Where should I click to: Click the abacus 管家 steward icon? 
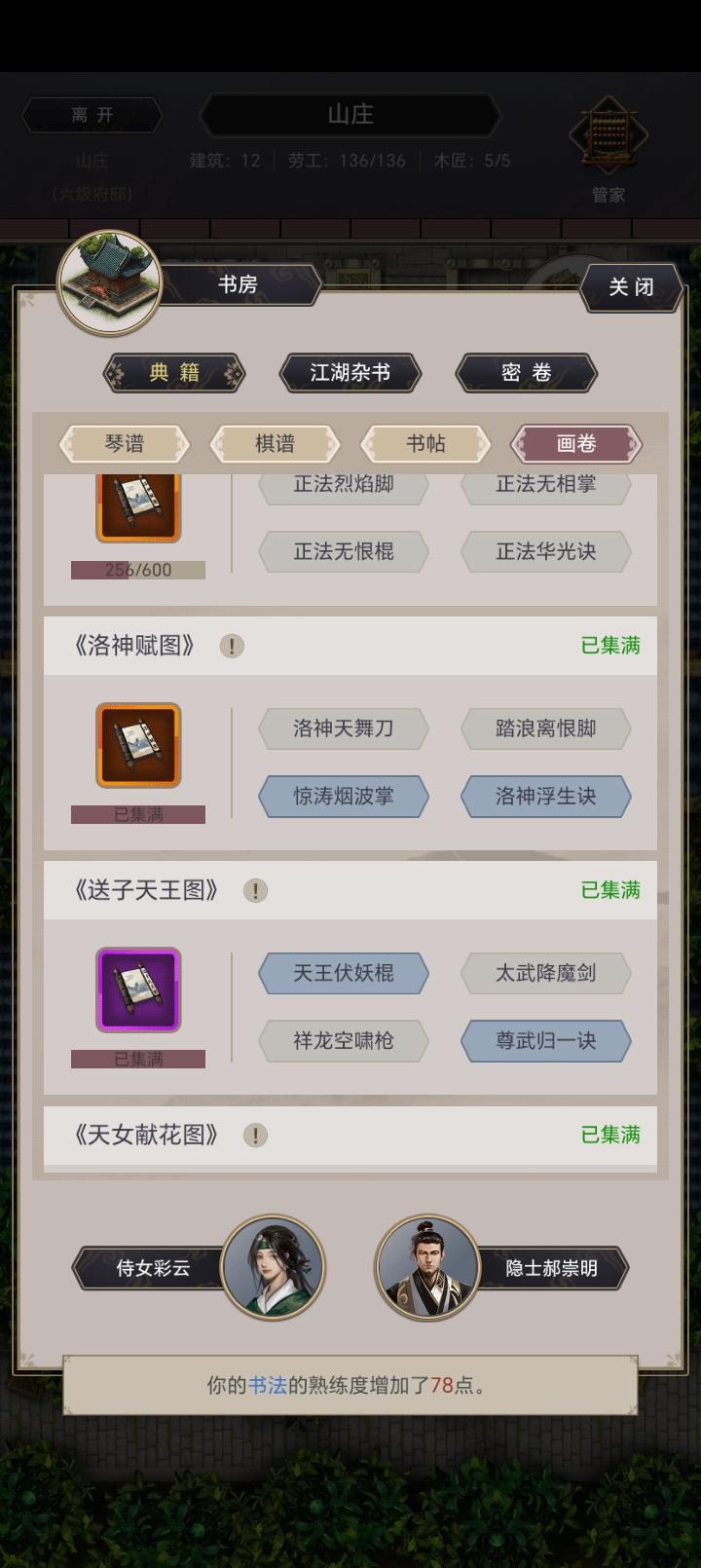click(609, 137)
